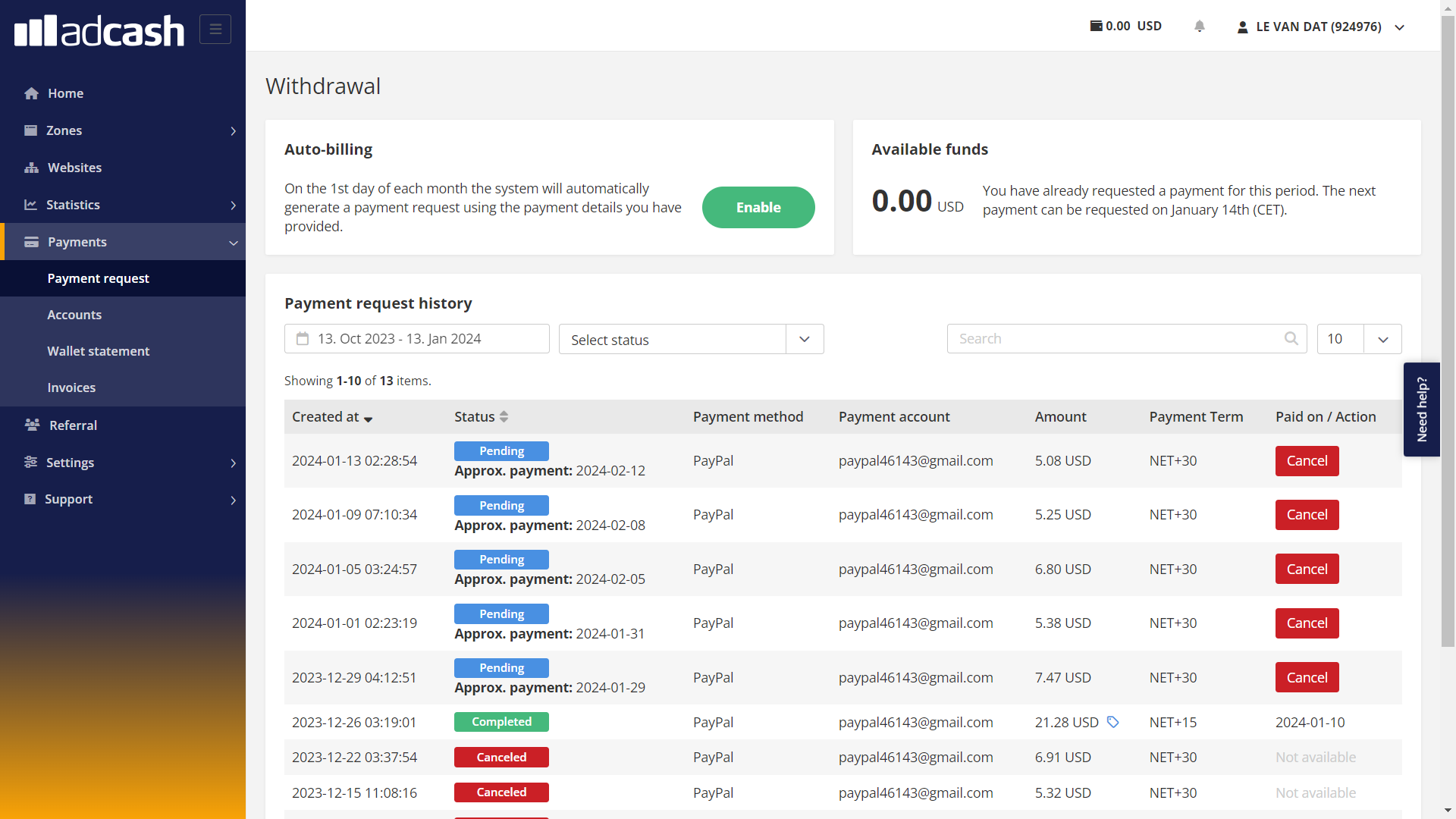Cancel the 5.25 USD payment request

(x=1307, y=515)
